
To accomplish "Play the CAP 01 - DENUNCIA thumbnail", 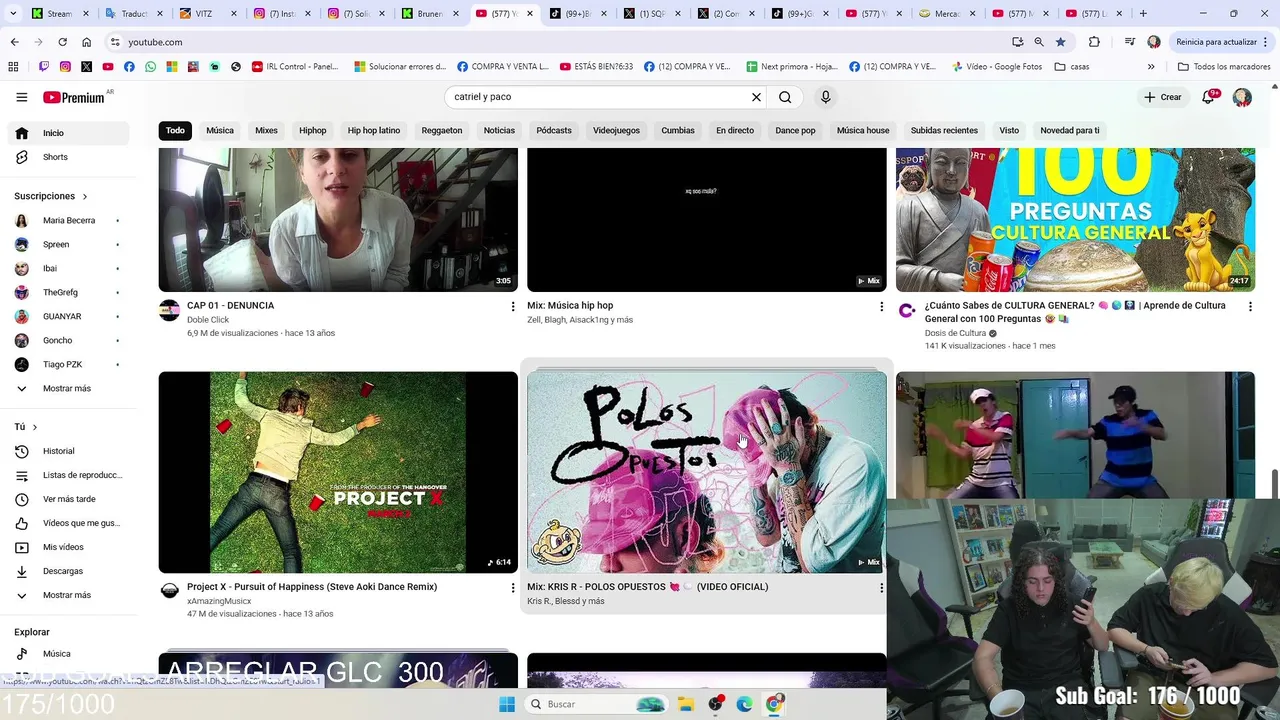I will pyautogui.click(x=338, y=220).
